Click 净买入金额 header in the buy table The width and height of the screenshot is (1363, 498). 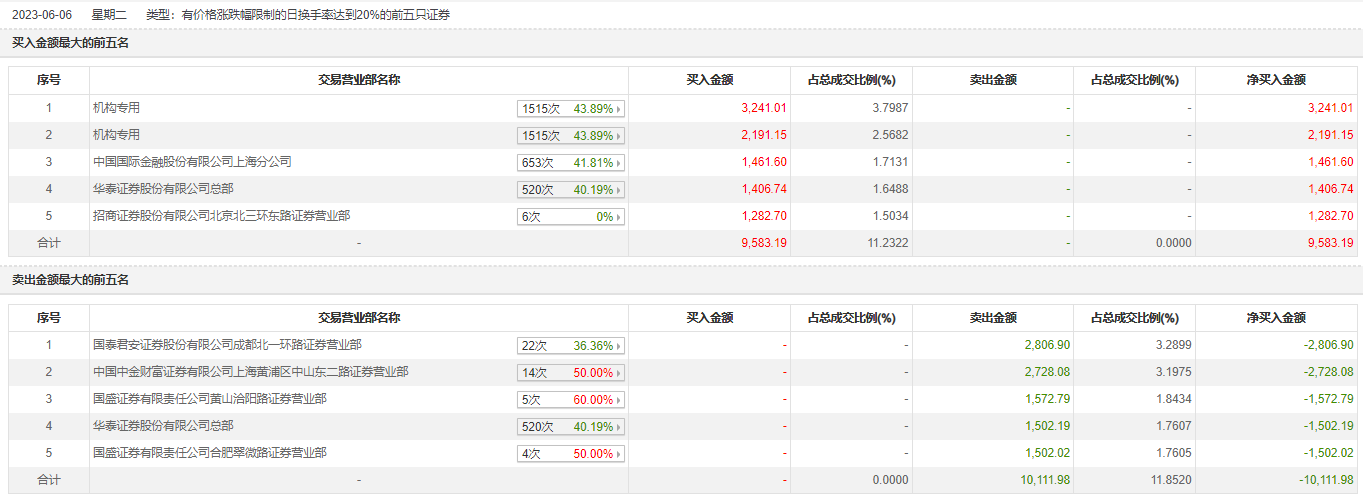point(1277,80)
